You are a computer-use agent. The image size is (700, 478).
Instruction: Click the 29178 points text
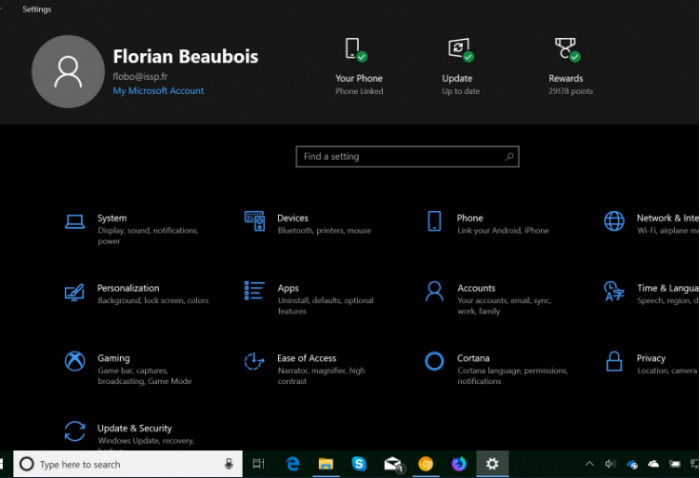click(x=571, y=91)
